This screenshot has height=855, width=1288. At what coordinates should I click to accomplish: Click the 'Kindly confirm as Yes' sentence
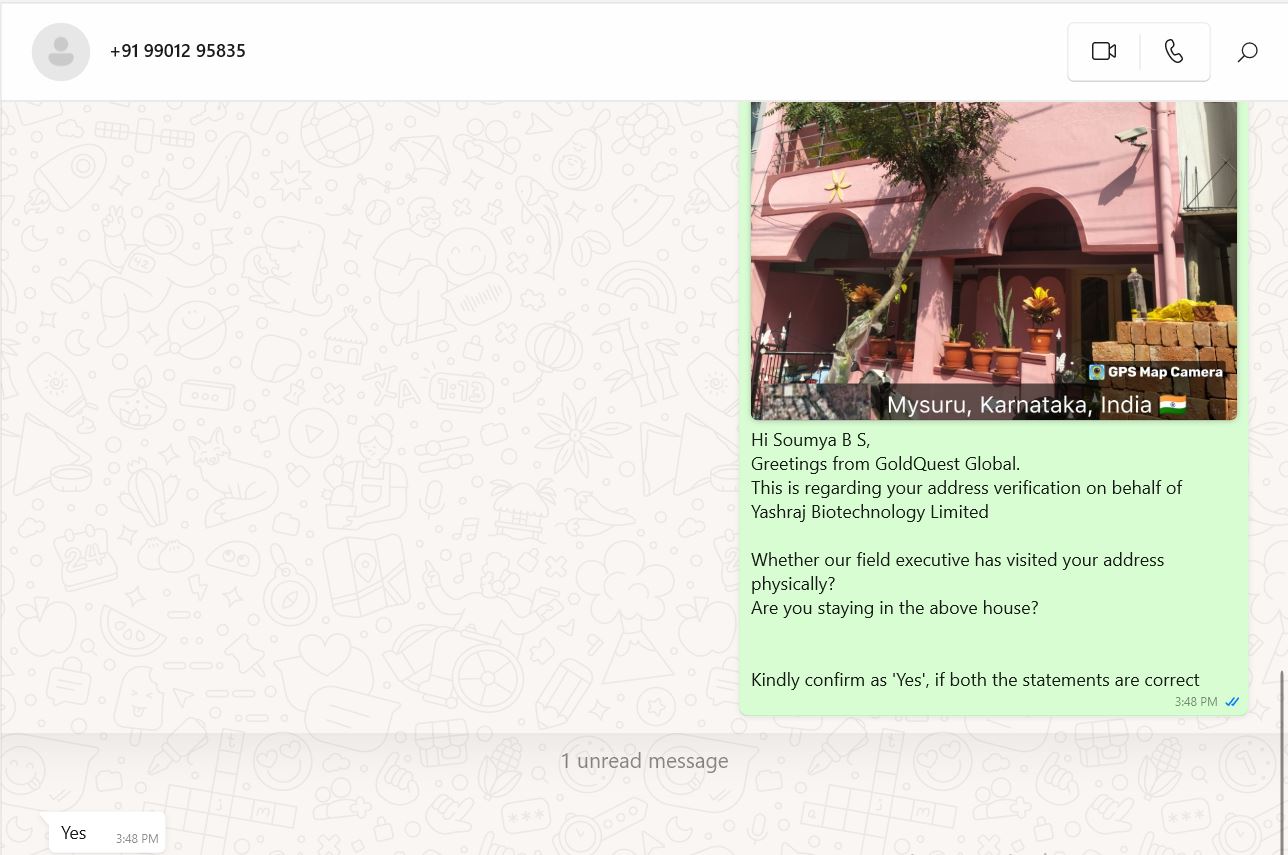[x=974, y=680]
